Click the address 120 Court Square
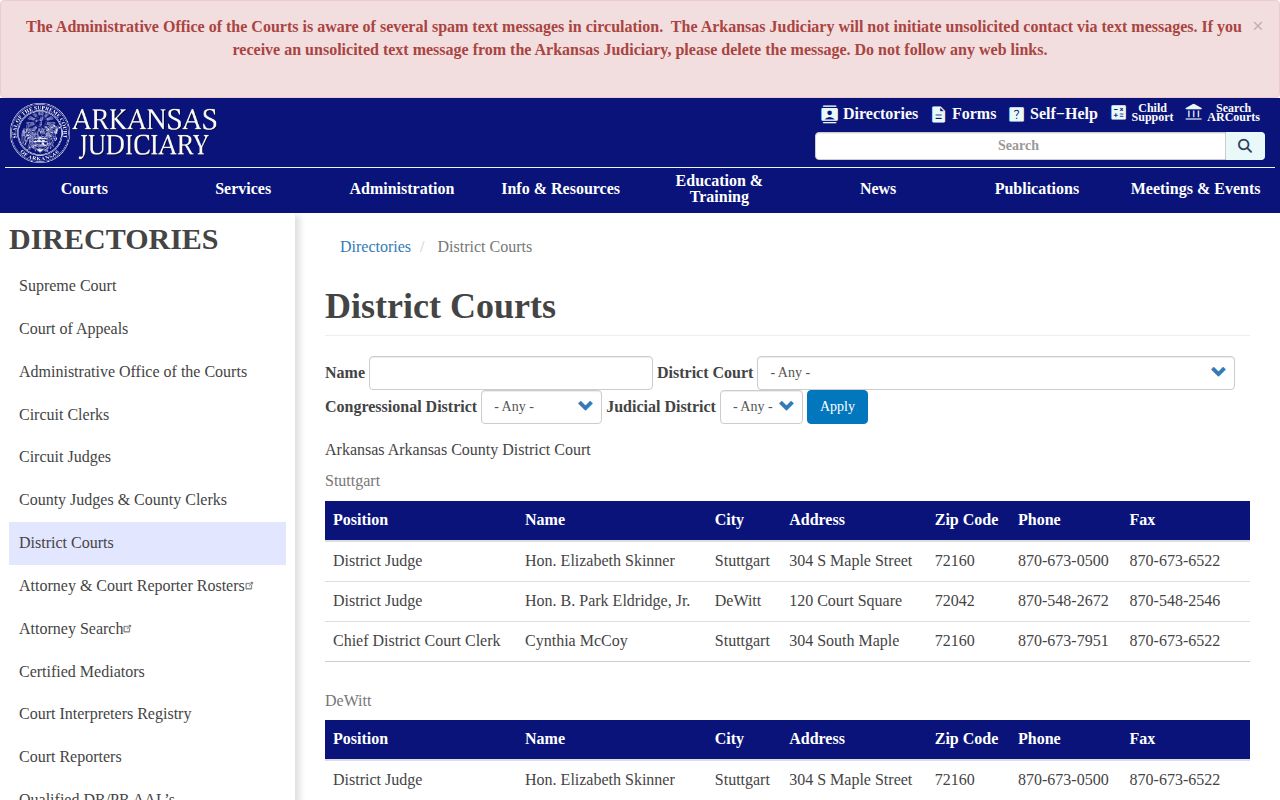Screen dimensions: 1280x800 coord(845,601)
